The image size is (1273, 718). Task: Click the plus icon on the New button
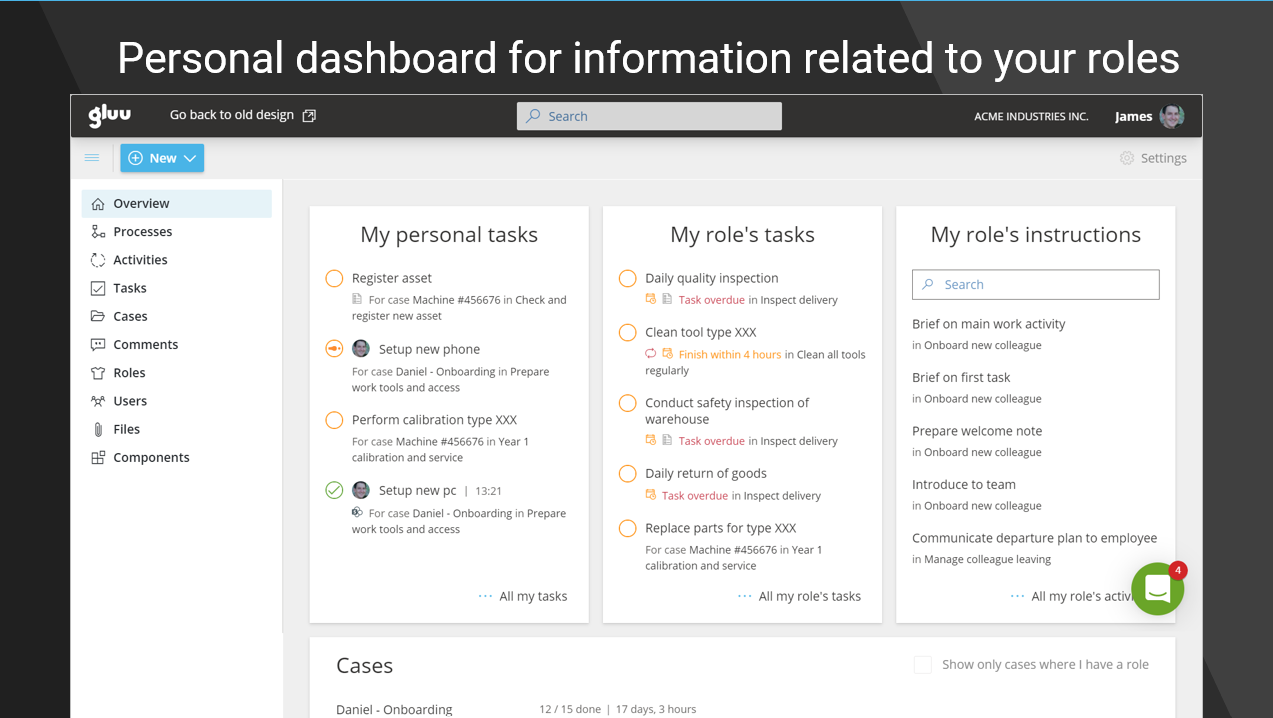point(136,158)
